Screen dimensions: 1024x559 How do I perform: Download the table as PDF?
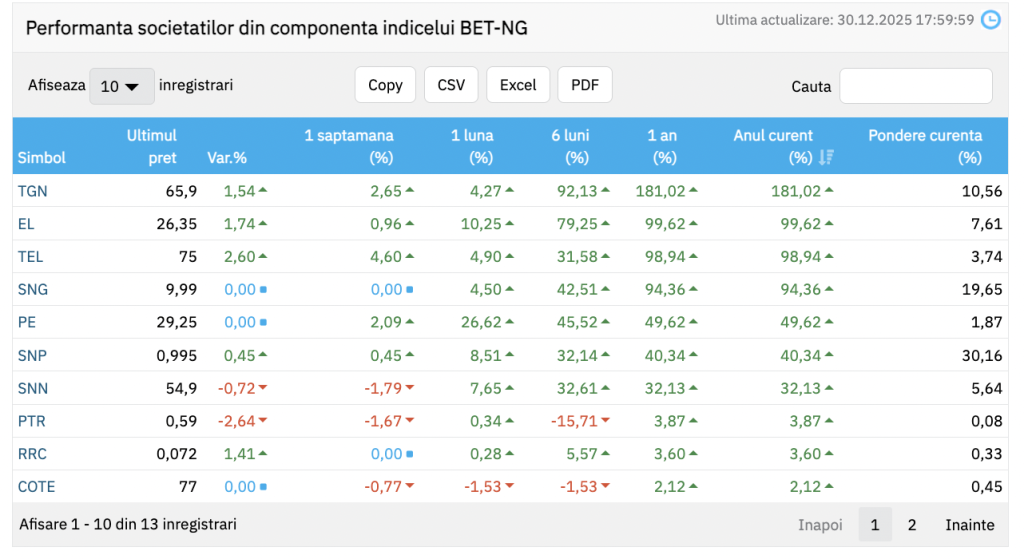tap(584, 85)
